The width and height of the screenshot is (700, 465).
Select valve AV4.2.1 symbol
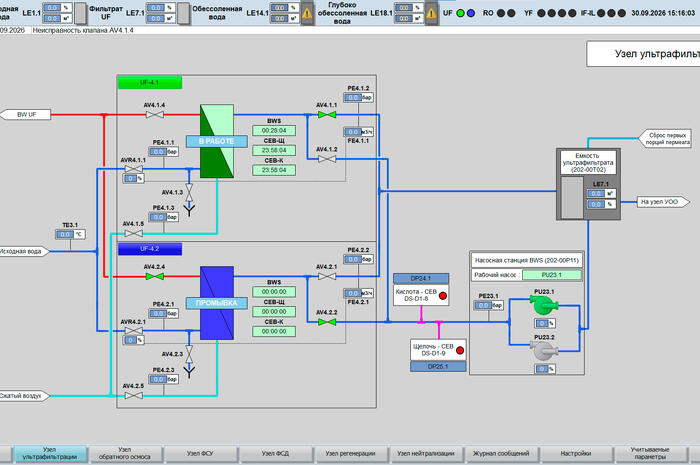pyautogui.click(x=327, y=277)
